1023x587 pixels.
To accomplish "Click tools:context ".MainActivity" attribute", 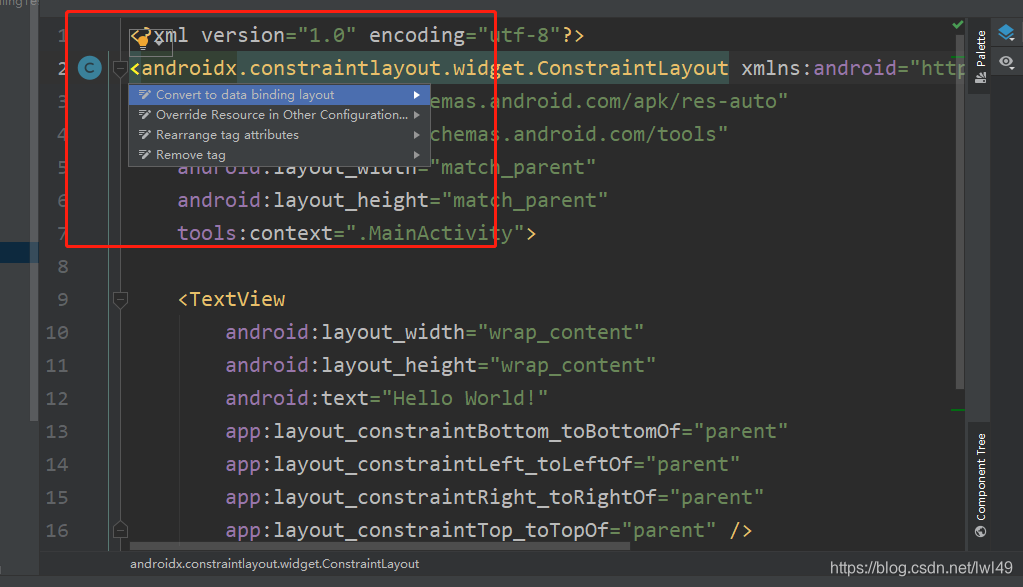I will 351,233.
